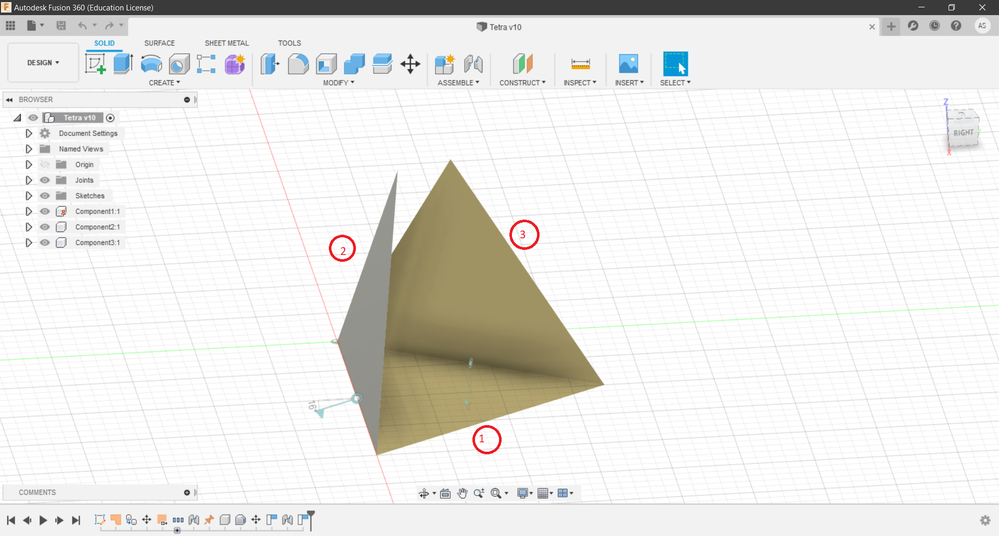Hide Component3:1 with eye icon

45,243
